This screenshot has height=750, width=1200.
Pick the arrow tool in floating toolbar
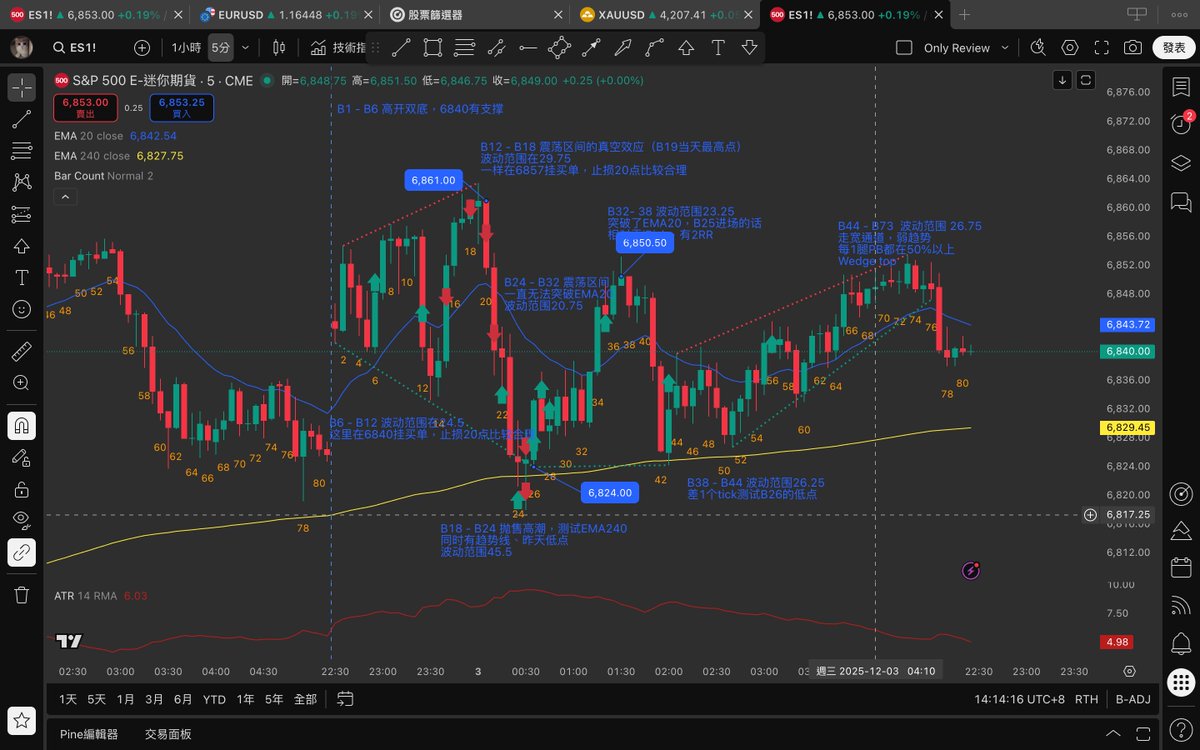[591, 48]
